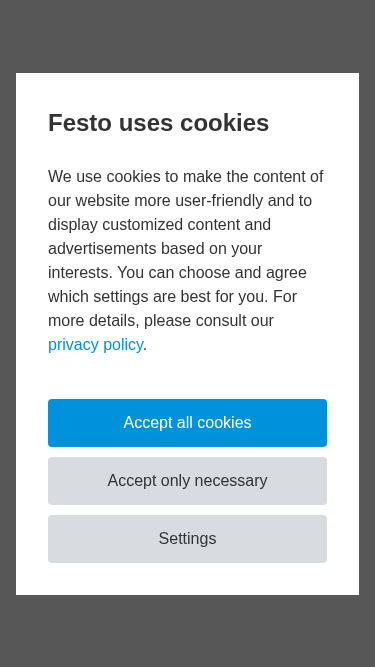Open the cookie Settings
The width and height of the screenshot is (375, 667).
click(x=187, y=539)
